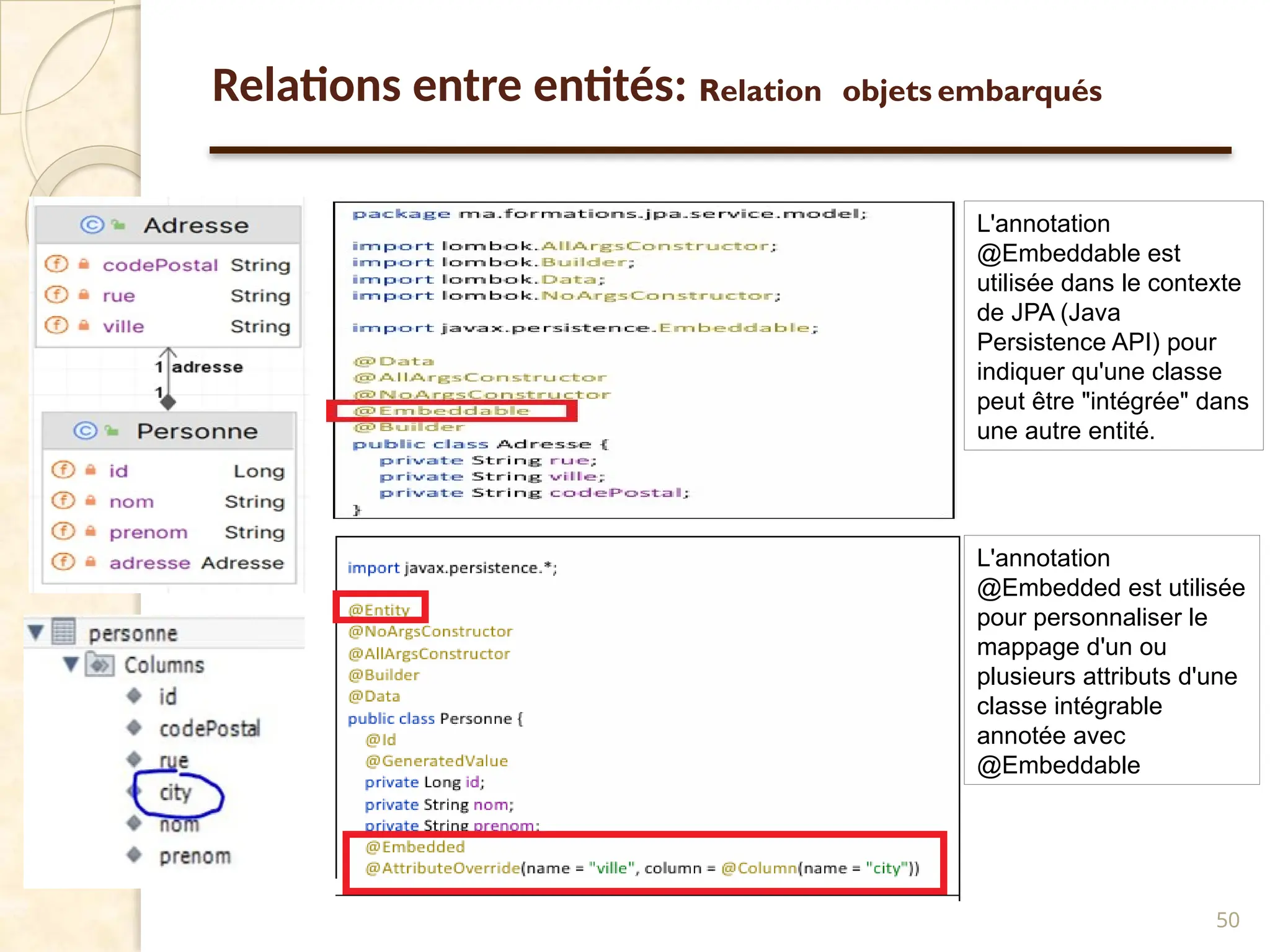Click the field icon of adresse Adresse

pos(63,562)
